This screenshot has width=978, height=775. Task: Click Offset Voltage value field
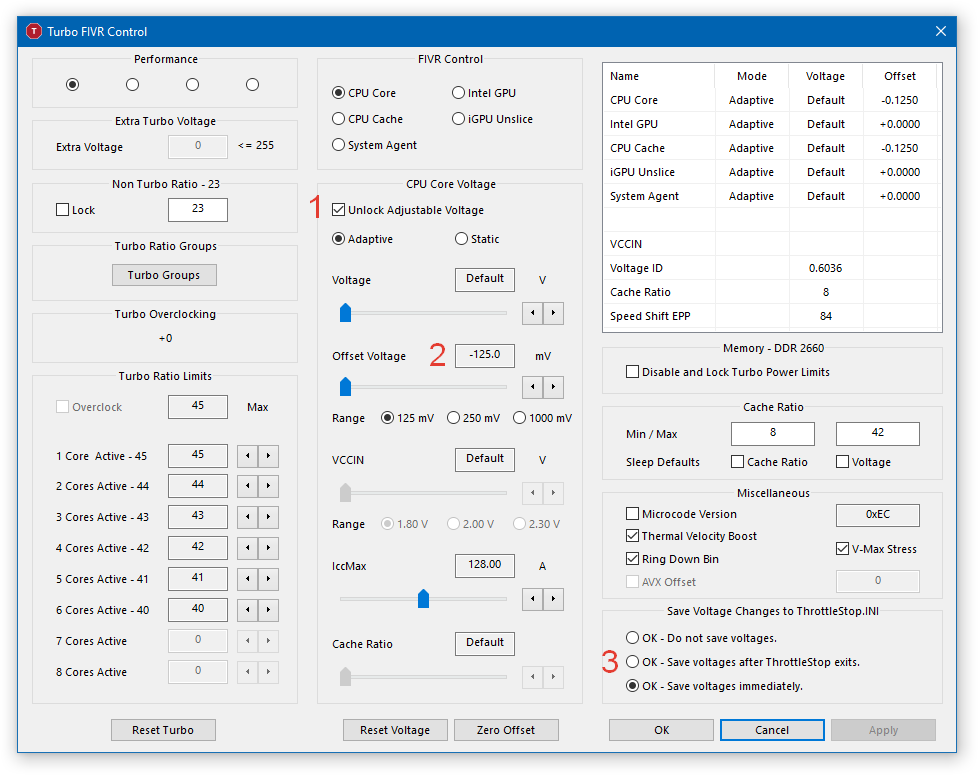(485, 355)
